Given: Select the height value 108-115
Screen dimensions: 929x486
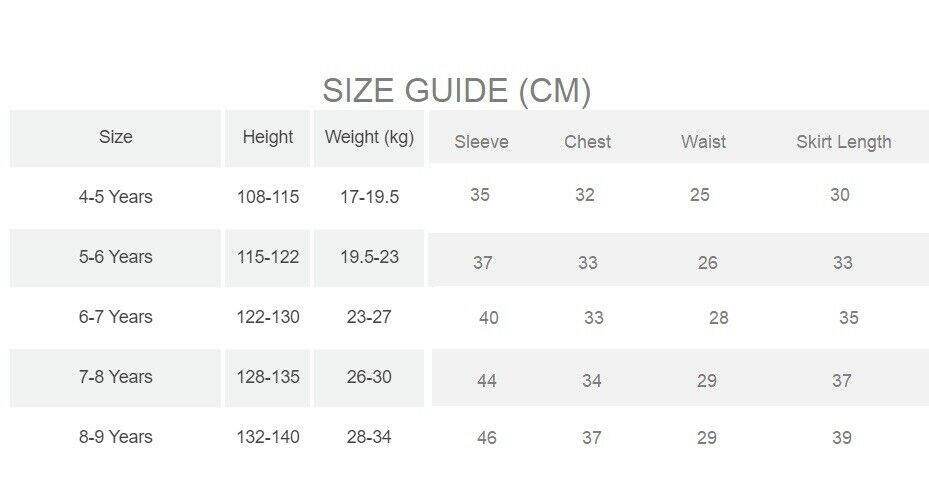Looking at the screenshot, I should click(x=268, y=197).
